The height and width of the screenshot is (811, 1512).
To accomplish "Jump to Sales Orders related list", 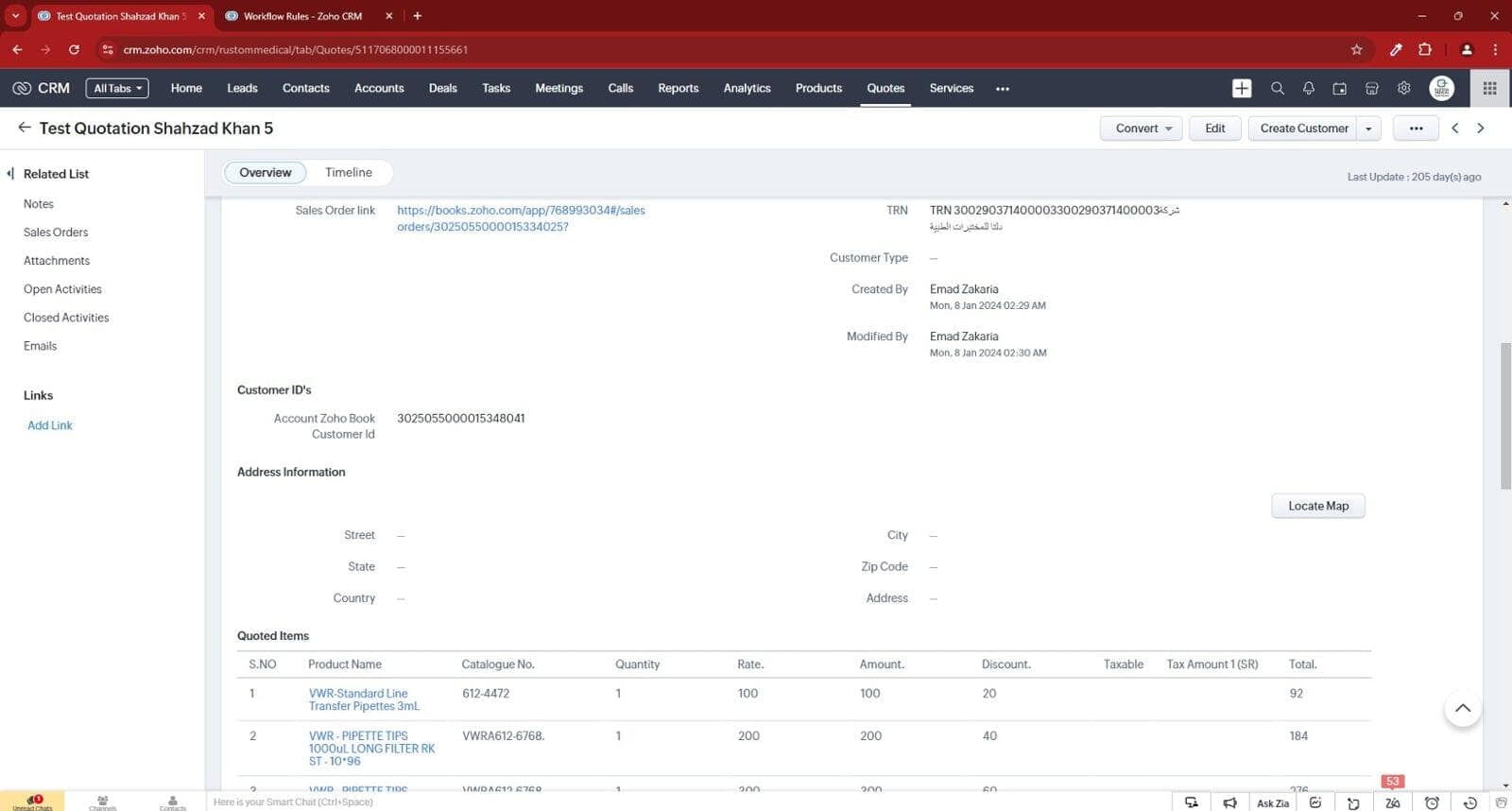I will (x=56, y=232).
